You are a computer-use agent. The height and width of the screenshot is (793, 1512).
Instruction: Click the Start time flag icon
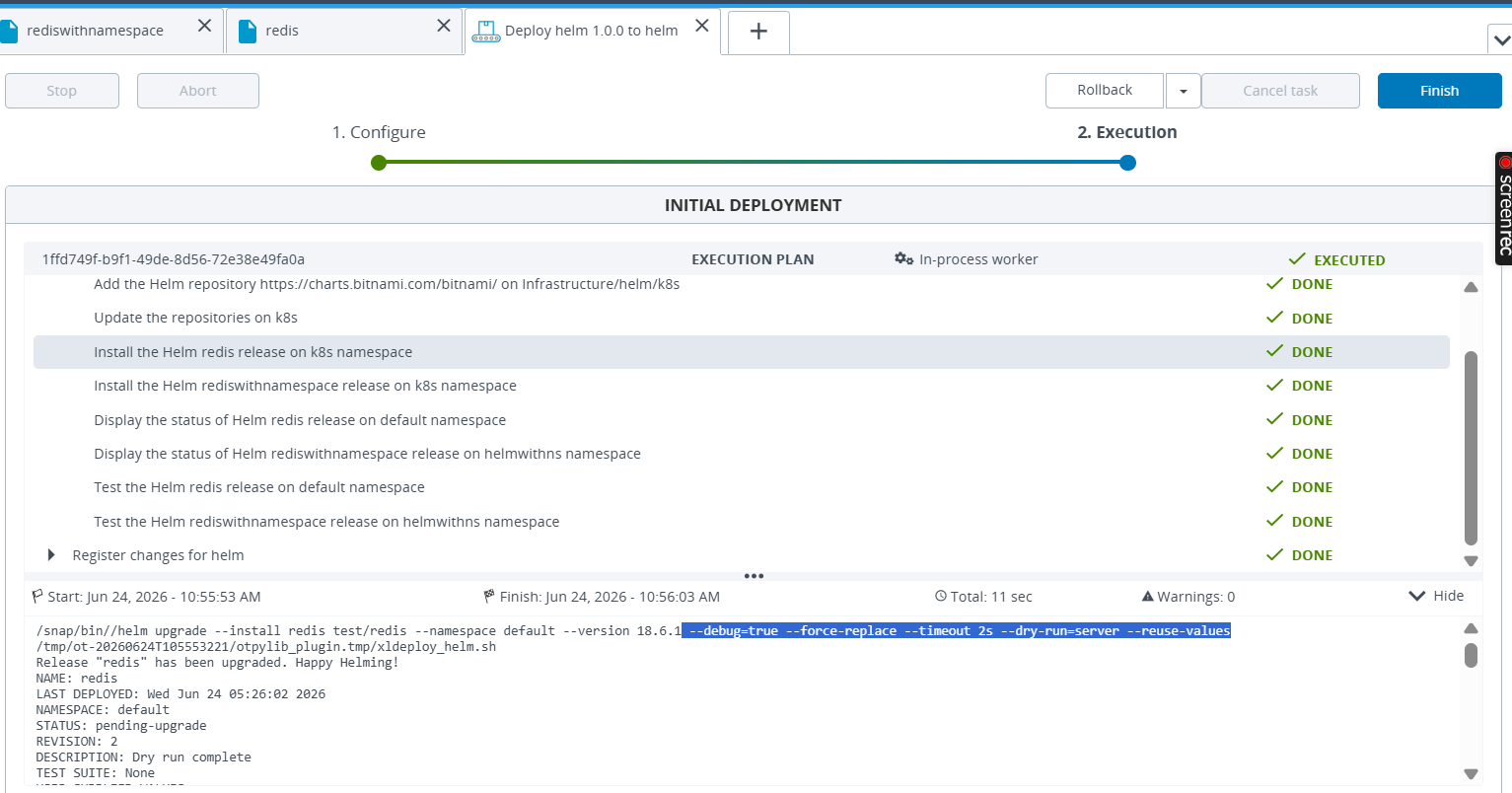(37, 596)
